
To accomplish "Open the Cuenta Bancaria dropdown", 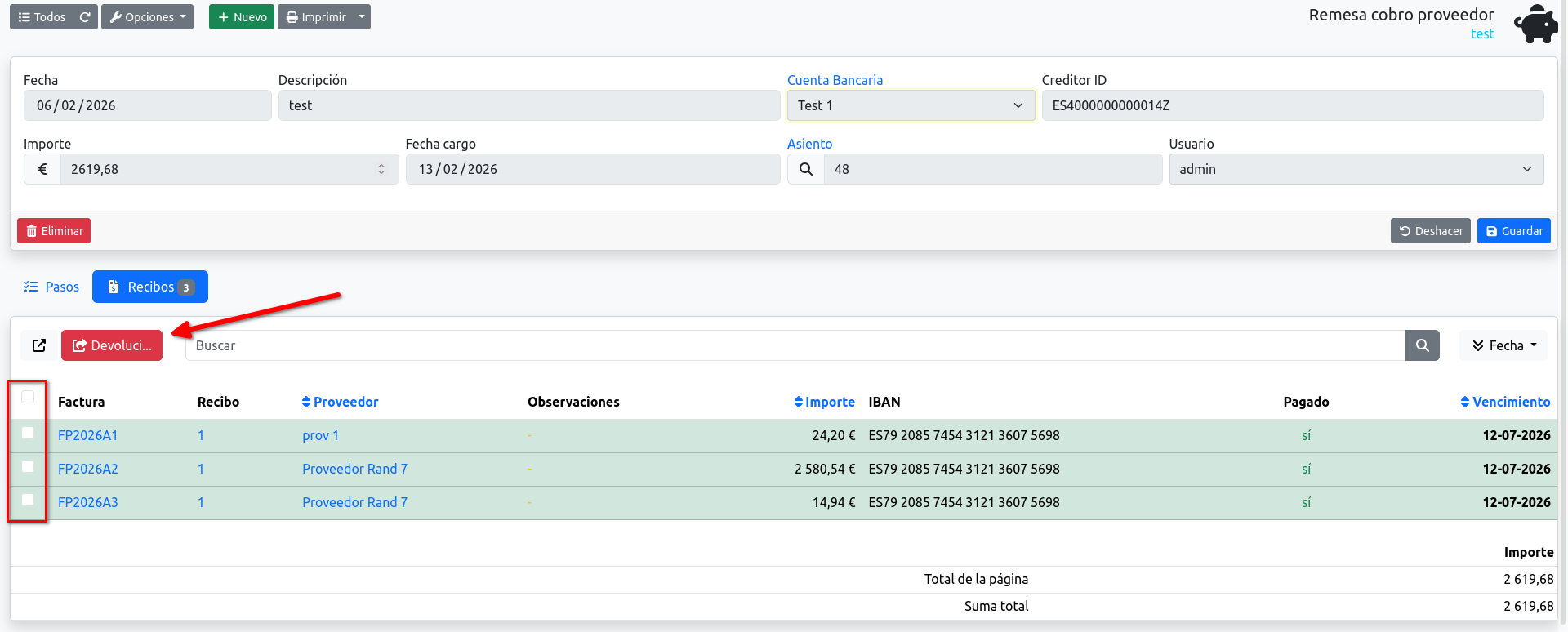I will (911, 105).
